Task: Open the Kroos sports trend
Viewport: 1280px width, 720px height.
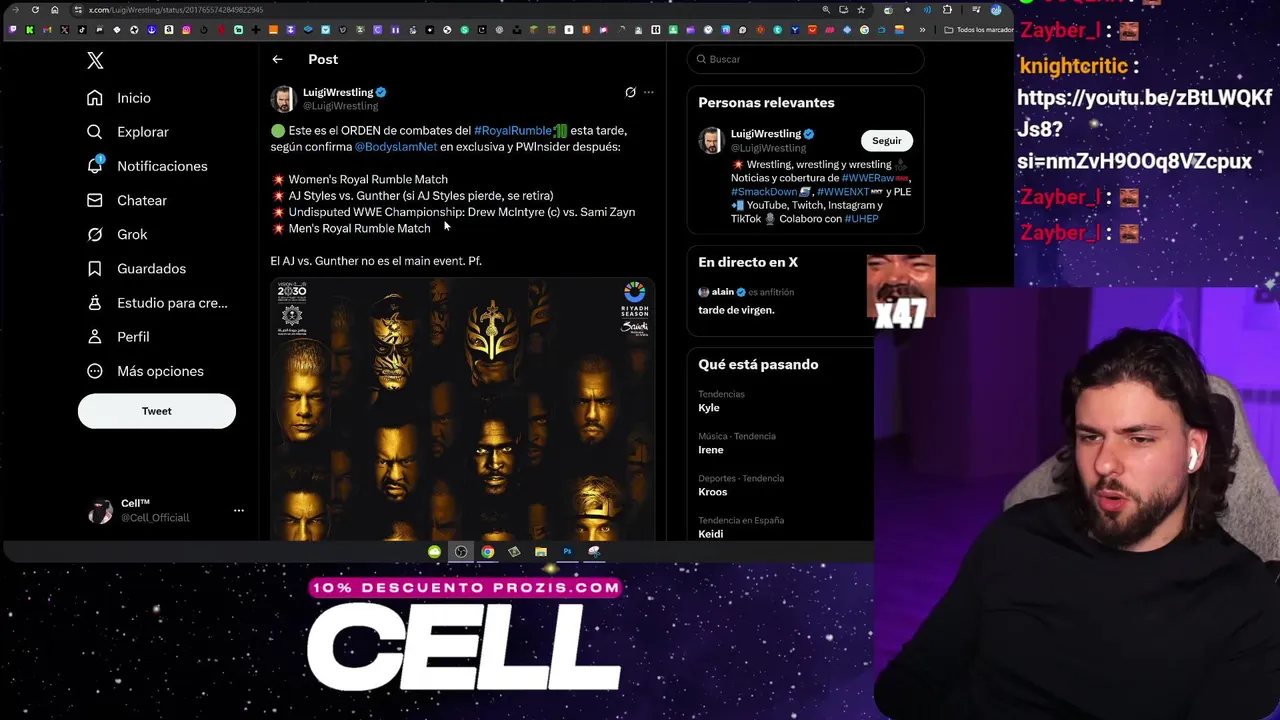Action: tap(713, 492)
